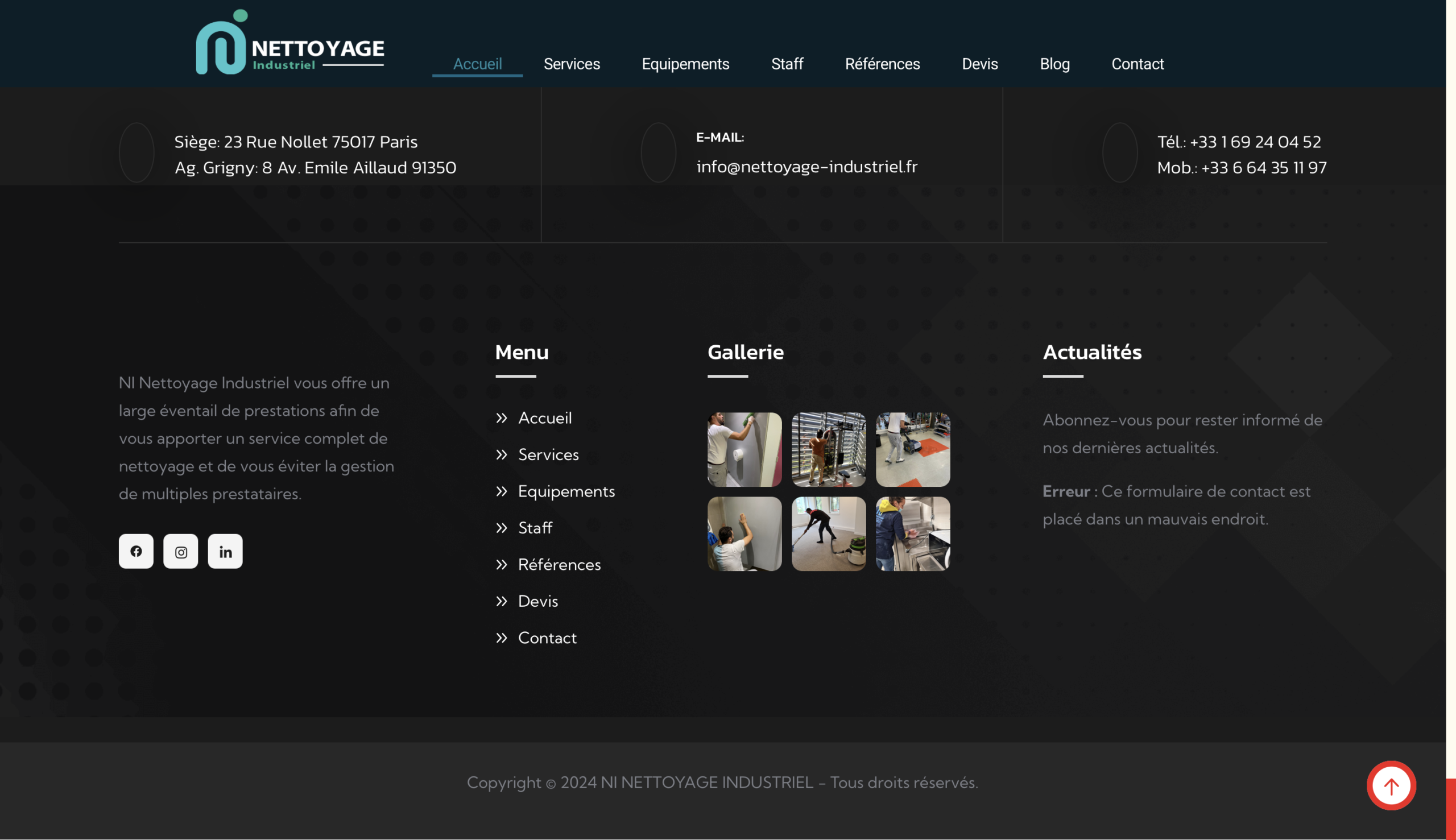Open the gallery photo of person vacuuming floor
This screenshot has width=1456, height=840.
[828, 533]
